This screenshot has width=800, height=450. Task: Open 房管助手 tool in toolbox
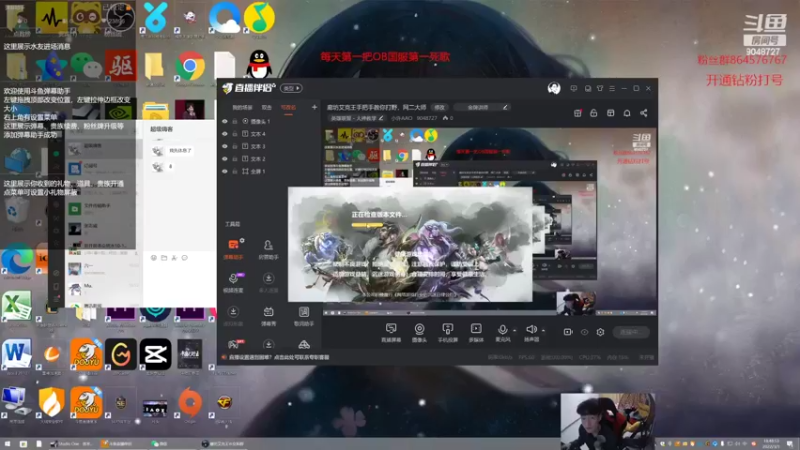268,249
